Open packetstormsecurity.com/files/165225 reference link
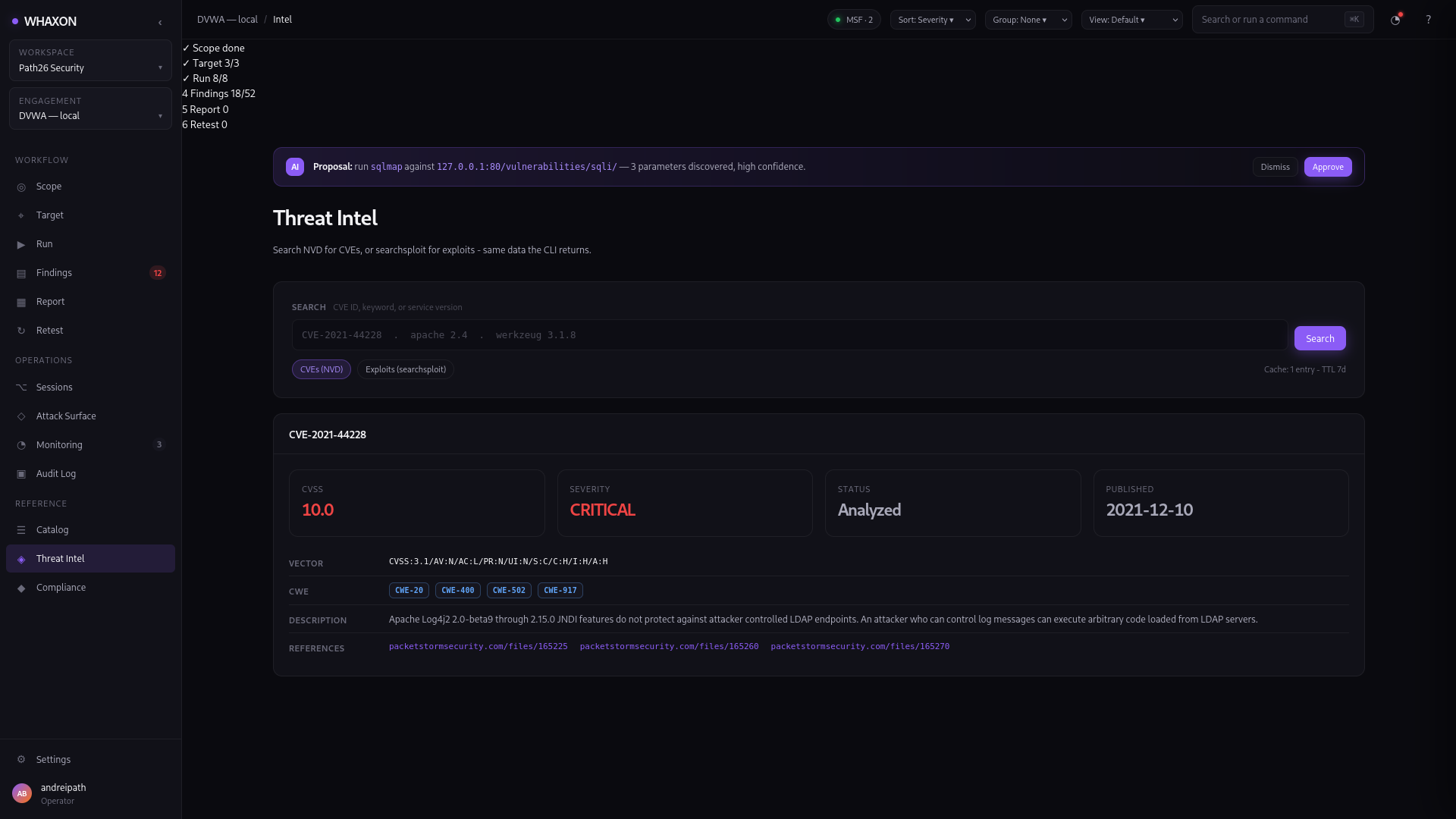The width and height of the screenshot is (1456, 819). pos(479,646)
